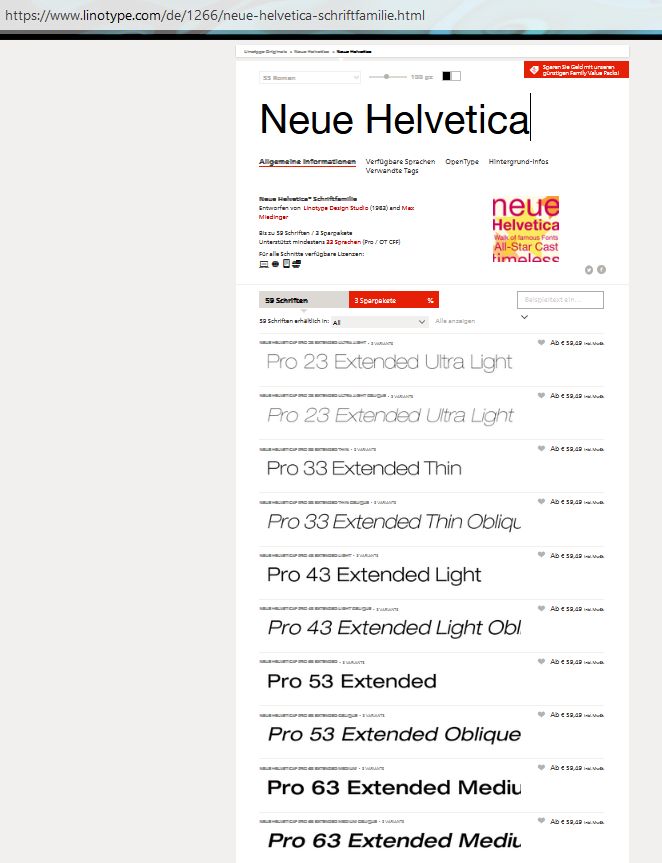Favorite Pro 23 Extended Ultra Light heart

pyautogui.click(x=541, y=342)
